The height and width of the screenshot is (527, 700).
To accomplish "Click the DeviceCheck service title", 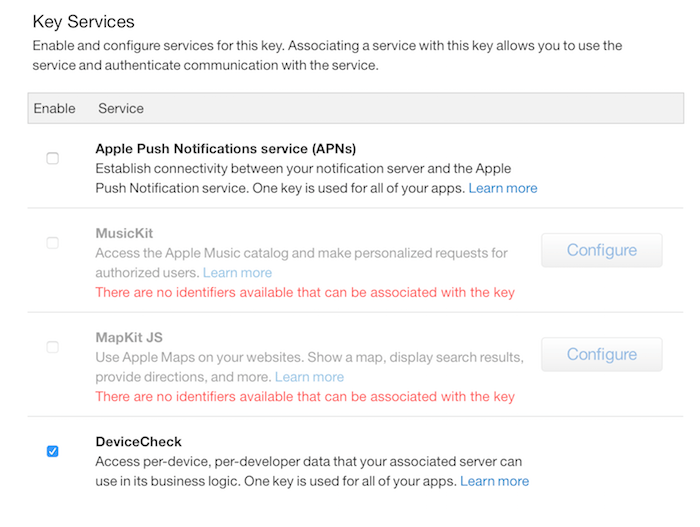I will [138, 442].
